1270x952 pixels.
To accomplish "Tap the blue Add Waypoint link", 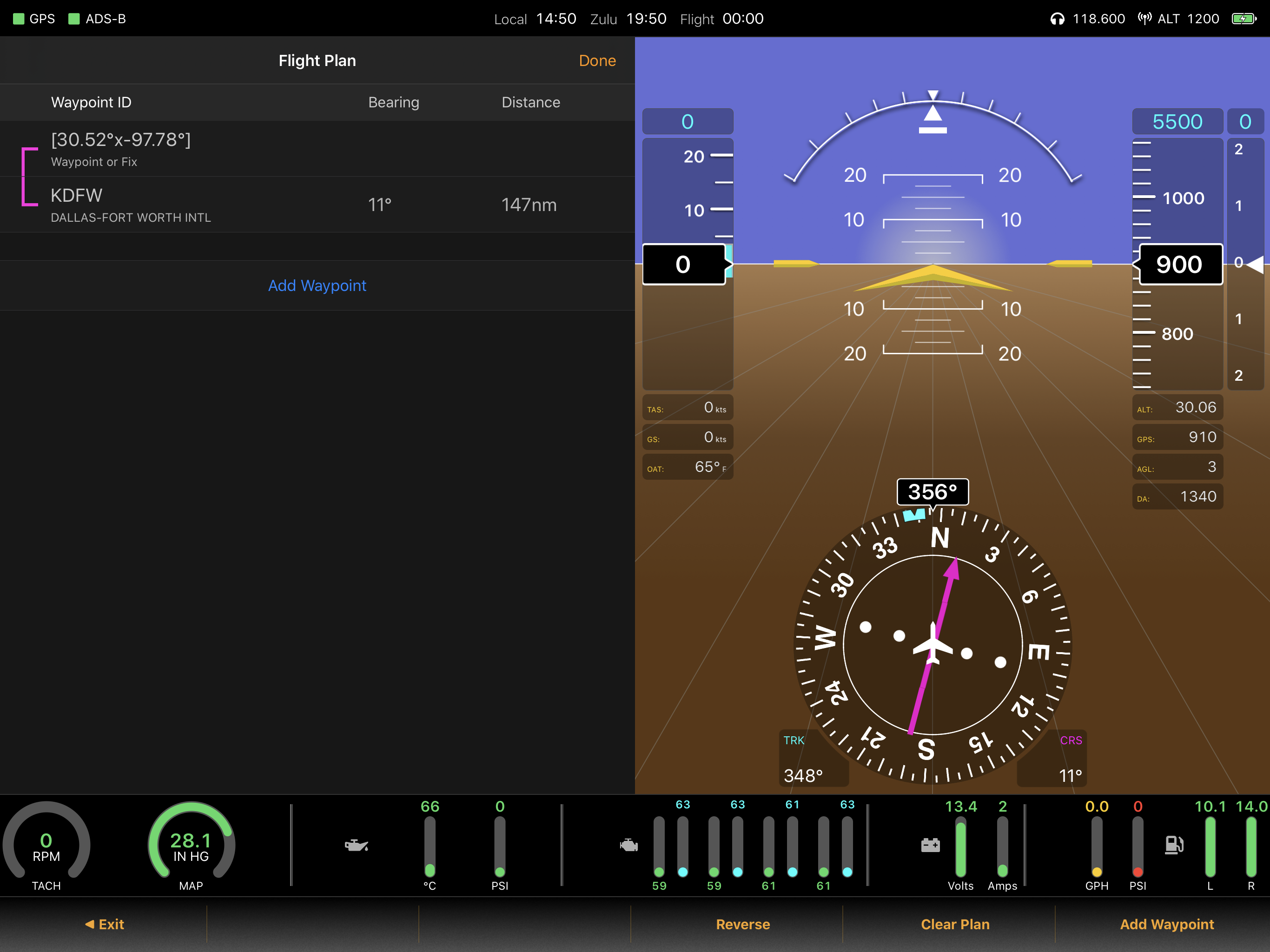I will point(317,285).
